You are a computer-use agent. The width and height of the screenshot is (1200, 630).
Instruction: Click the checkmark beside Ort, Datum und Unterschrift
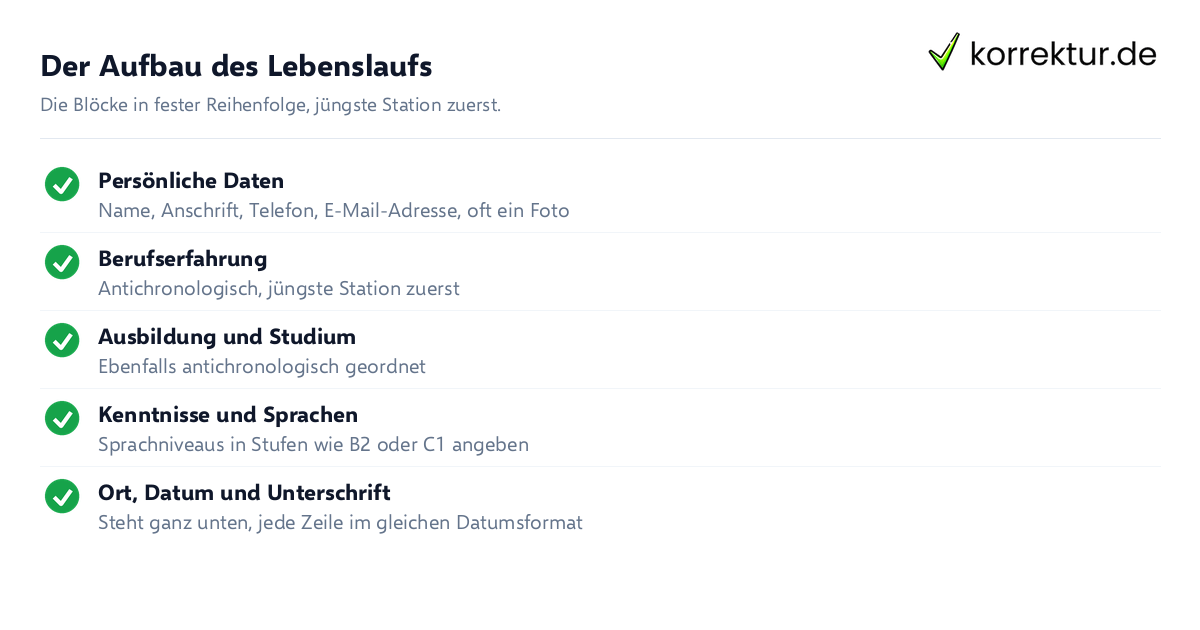point(62,496)
